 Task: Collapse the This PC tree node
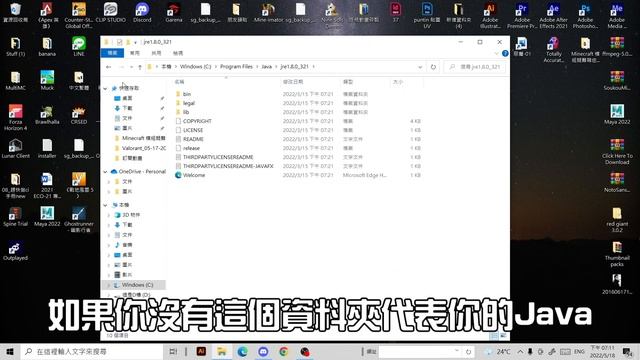coord(105,205)
